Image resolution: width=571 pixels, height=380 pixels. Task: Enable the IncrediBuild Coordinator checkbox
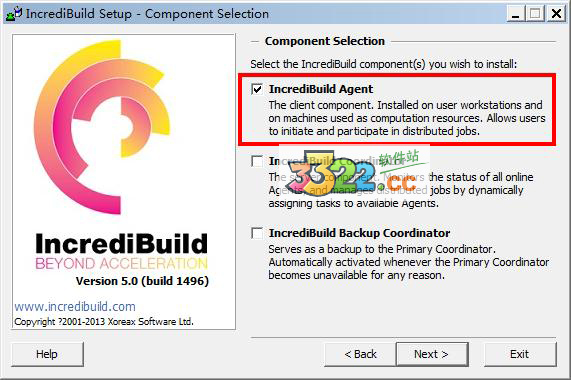257,161
